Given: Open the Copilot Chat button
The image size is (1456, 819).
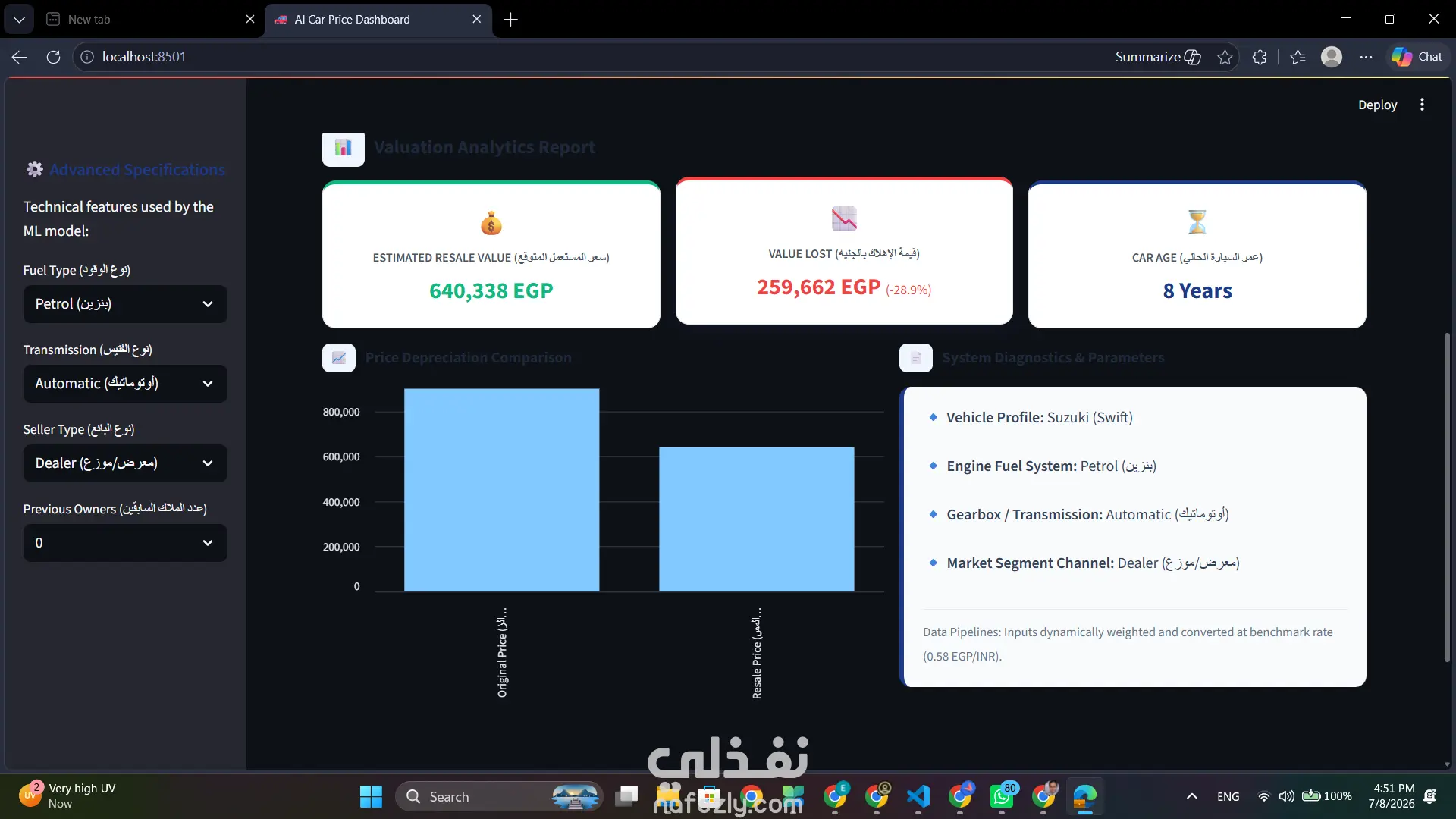Looking at the screenshot, I should pyautogui.click(x=1417, y=57).
